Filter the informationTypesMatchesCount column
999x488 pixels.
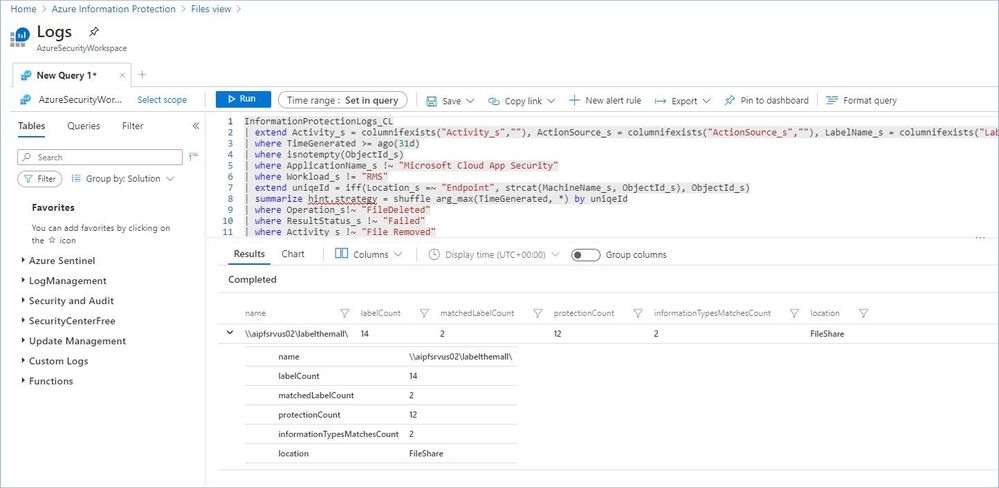(x=794, y=313)
